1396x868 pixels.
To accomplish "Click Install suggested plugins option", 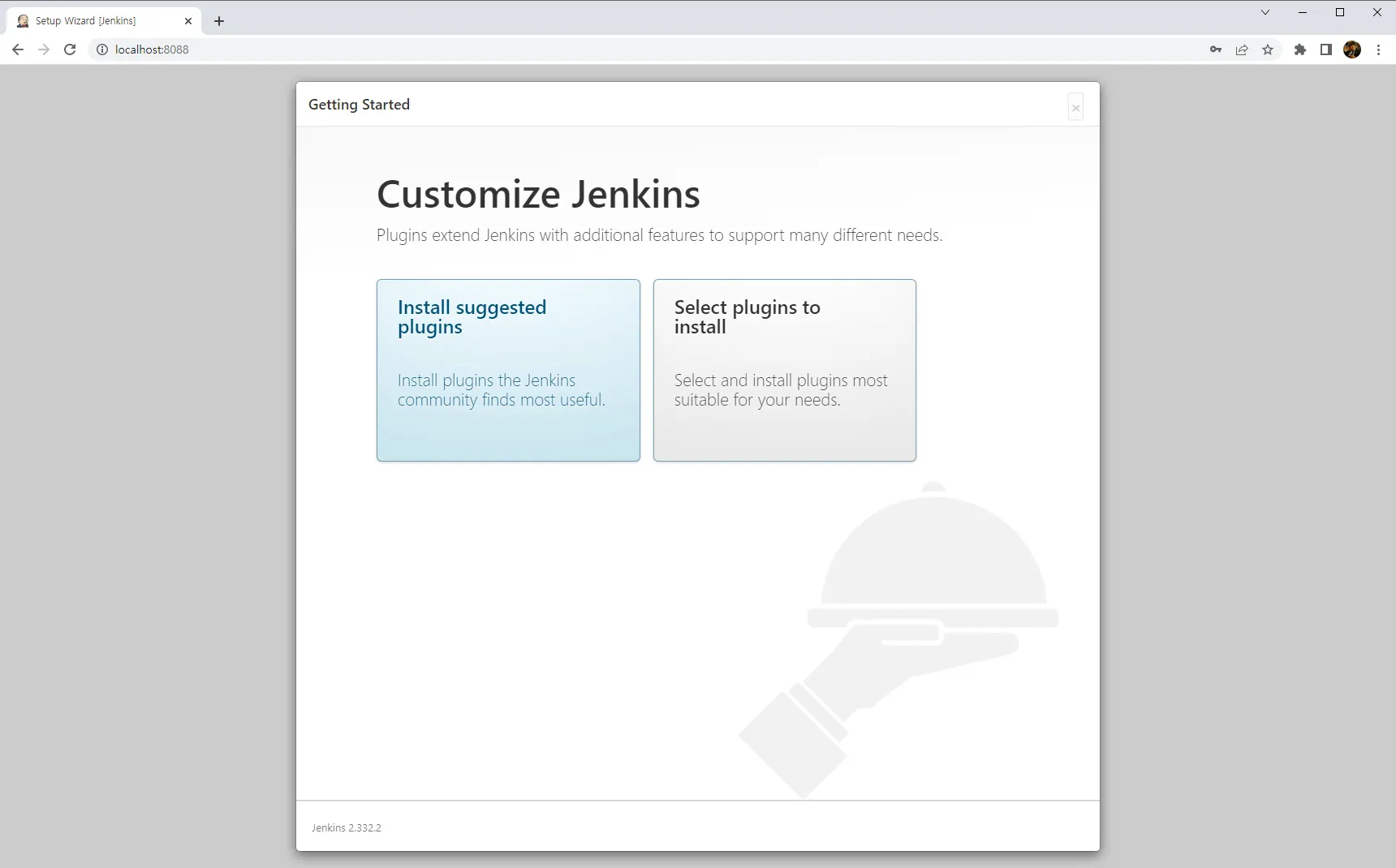I will (508, 370).
